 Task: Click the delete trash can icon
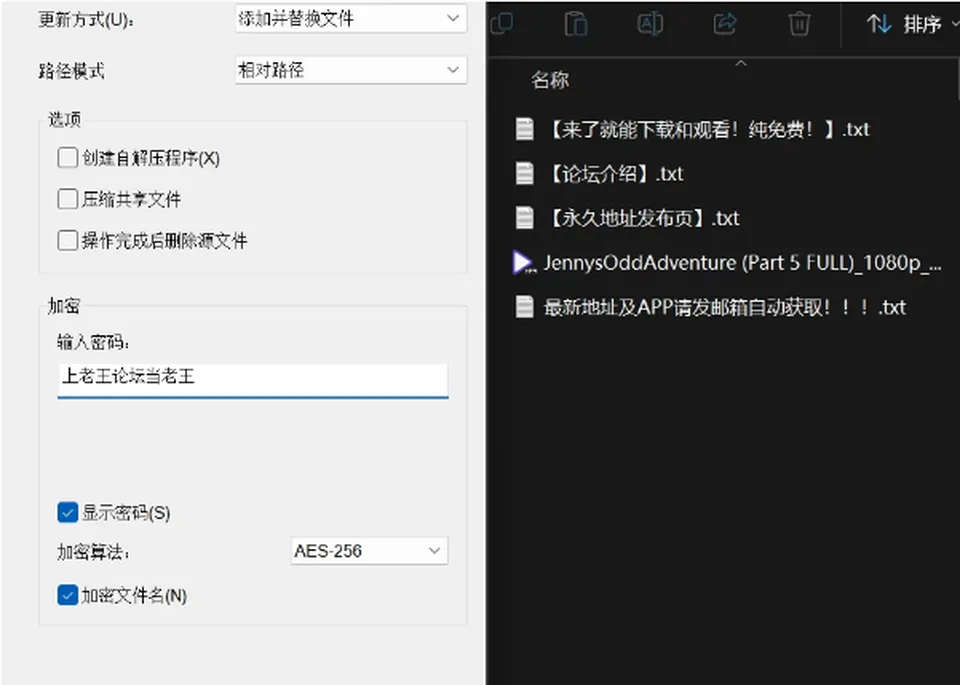pos(799,24)
